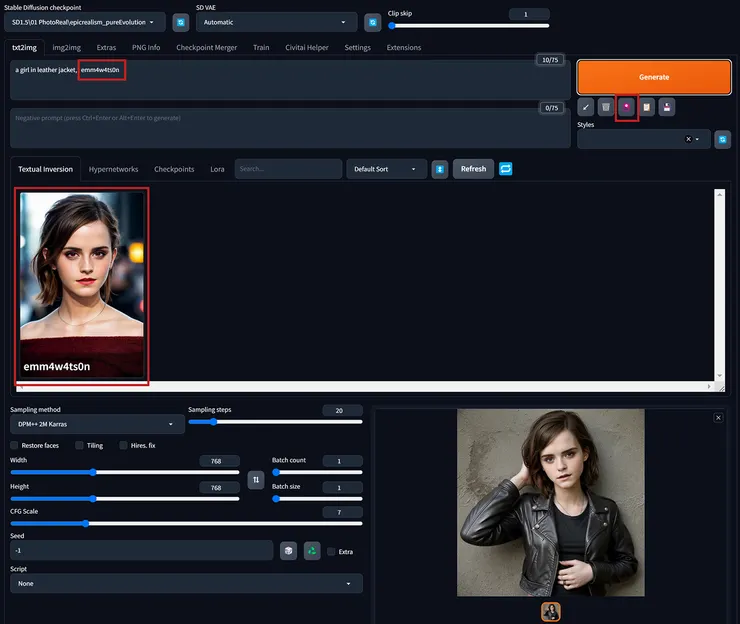Select the emm4w4ts0n textual inversion card
The image size is (740, 624).
82,285
